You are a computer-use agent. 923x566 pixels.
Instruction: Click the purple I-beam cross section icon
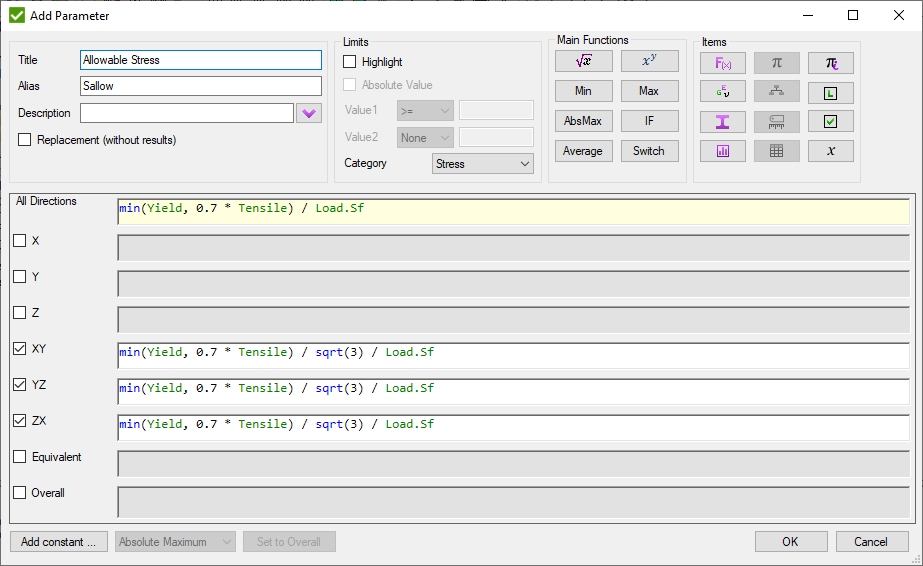723,122
